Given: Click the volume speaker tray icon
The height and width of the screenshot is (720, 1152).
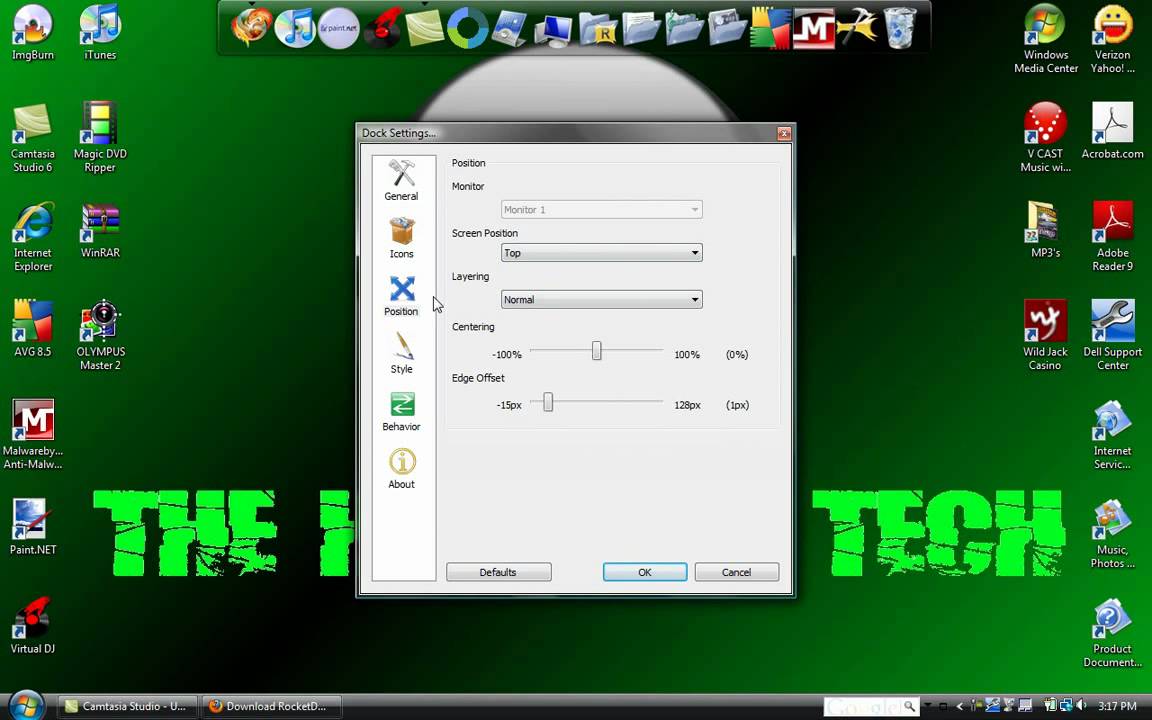Looking at the screenshot, I should (1081, 706).
